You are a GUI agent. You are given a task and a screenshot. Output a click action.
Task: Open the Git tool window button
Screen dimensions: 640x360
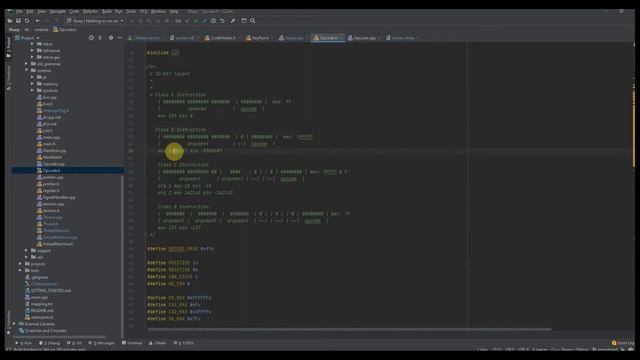[x=74, y=343]
